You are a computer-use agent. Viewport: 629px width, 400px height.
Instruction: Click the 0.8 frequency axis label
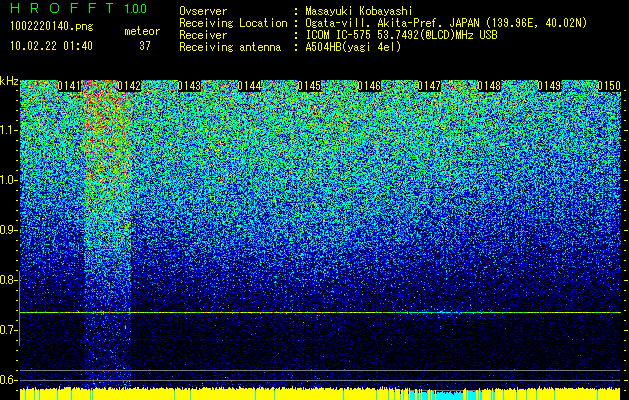(8, 280)
